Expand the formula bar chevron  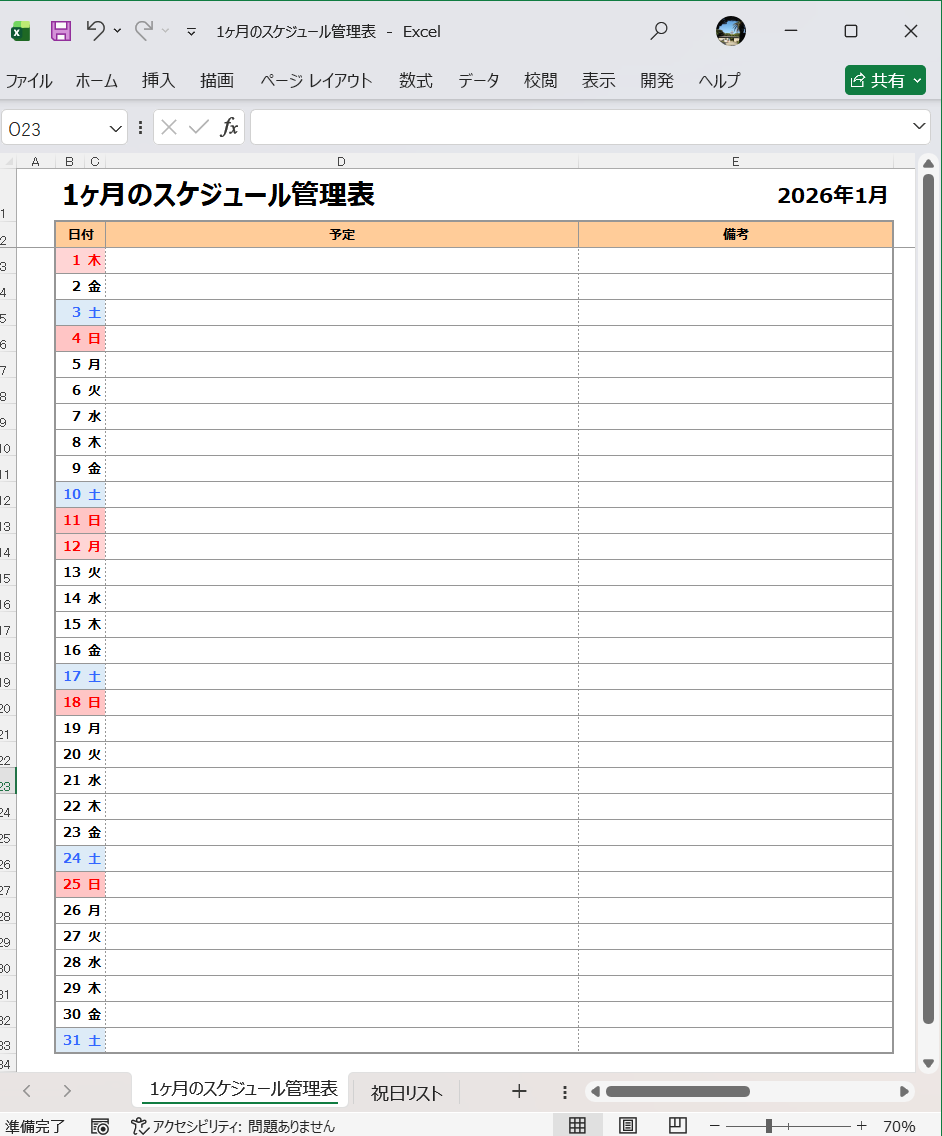click(x=920, y=126)
